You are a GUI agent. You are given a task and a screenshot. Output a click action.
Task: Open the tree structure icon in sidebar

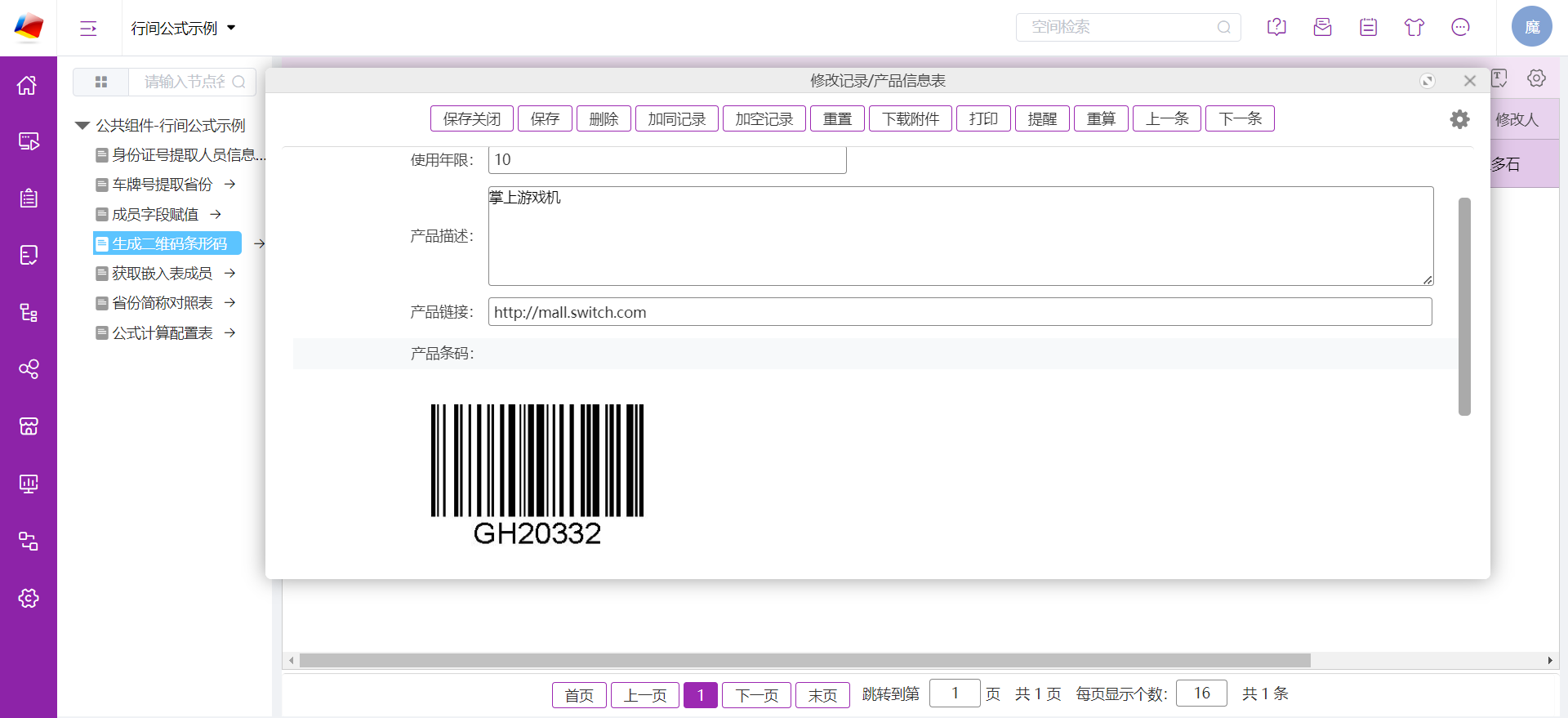click(x=28, y=312)
